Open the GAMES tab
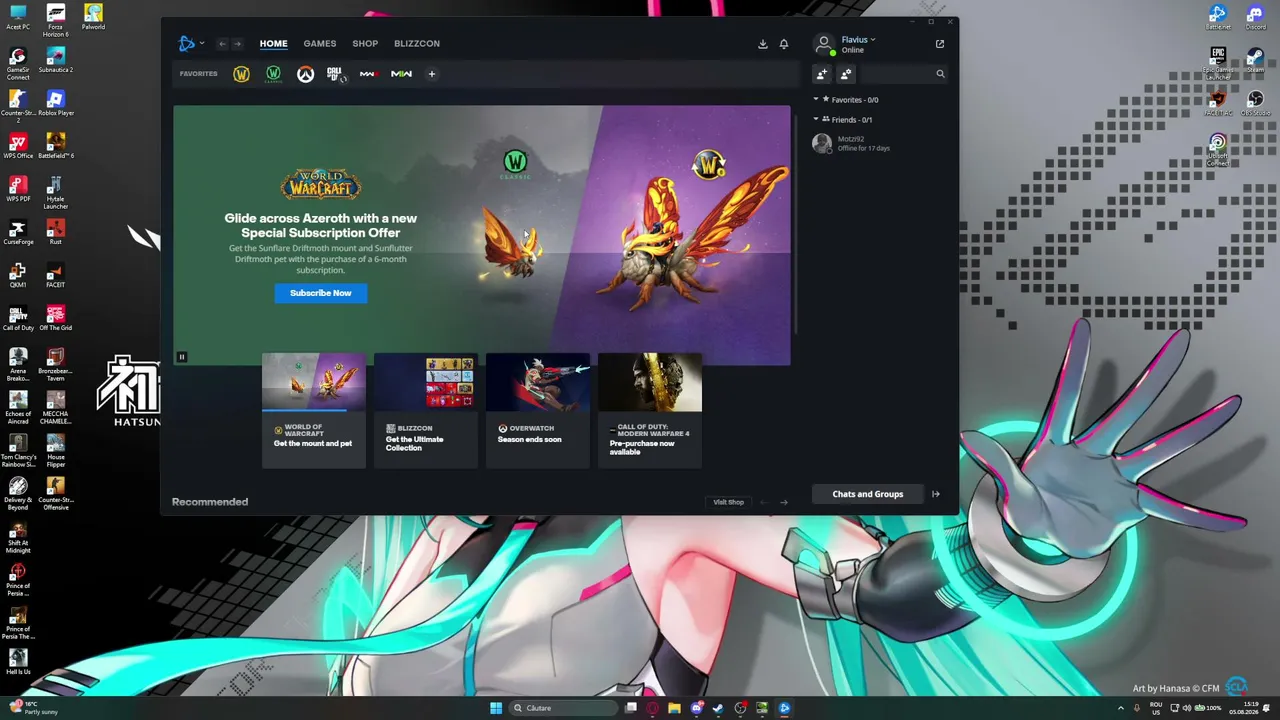Screen dimensions: 1280x720 [x=320, y=44]
